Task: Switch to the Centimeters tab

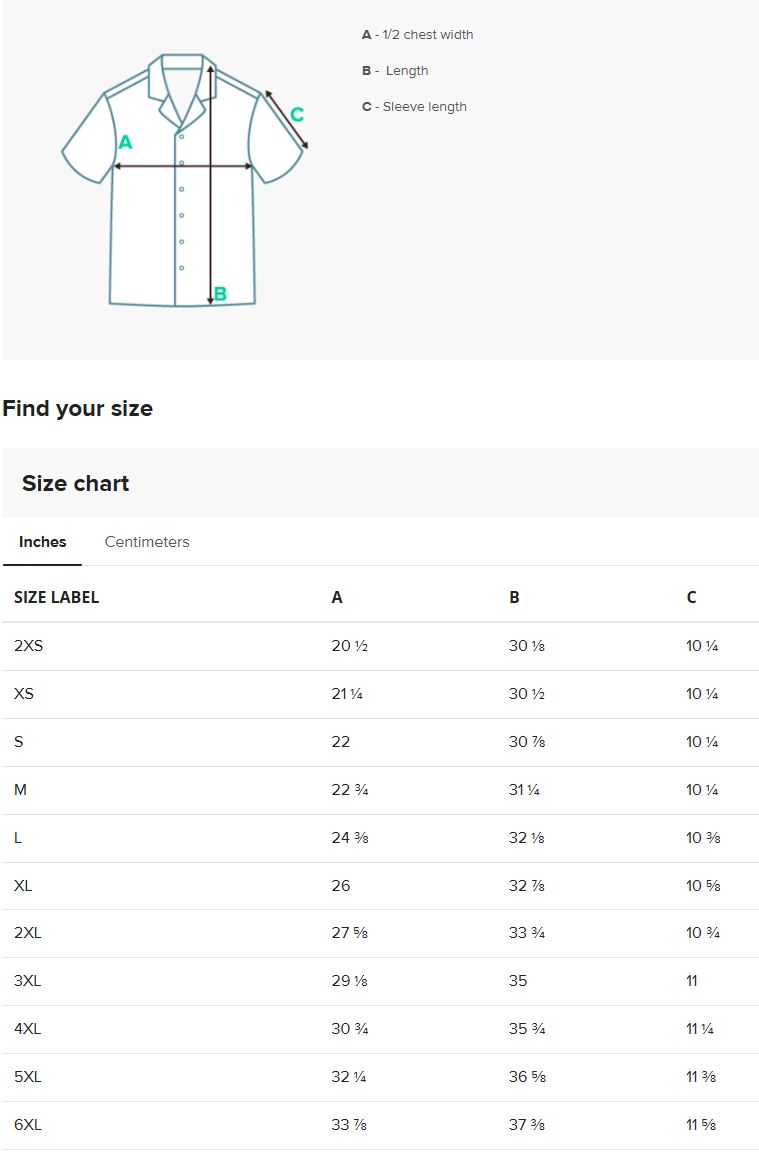Action: click(x=147, y=542)
